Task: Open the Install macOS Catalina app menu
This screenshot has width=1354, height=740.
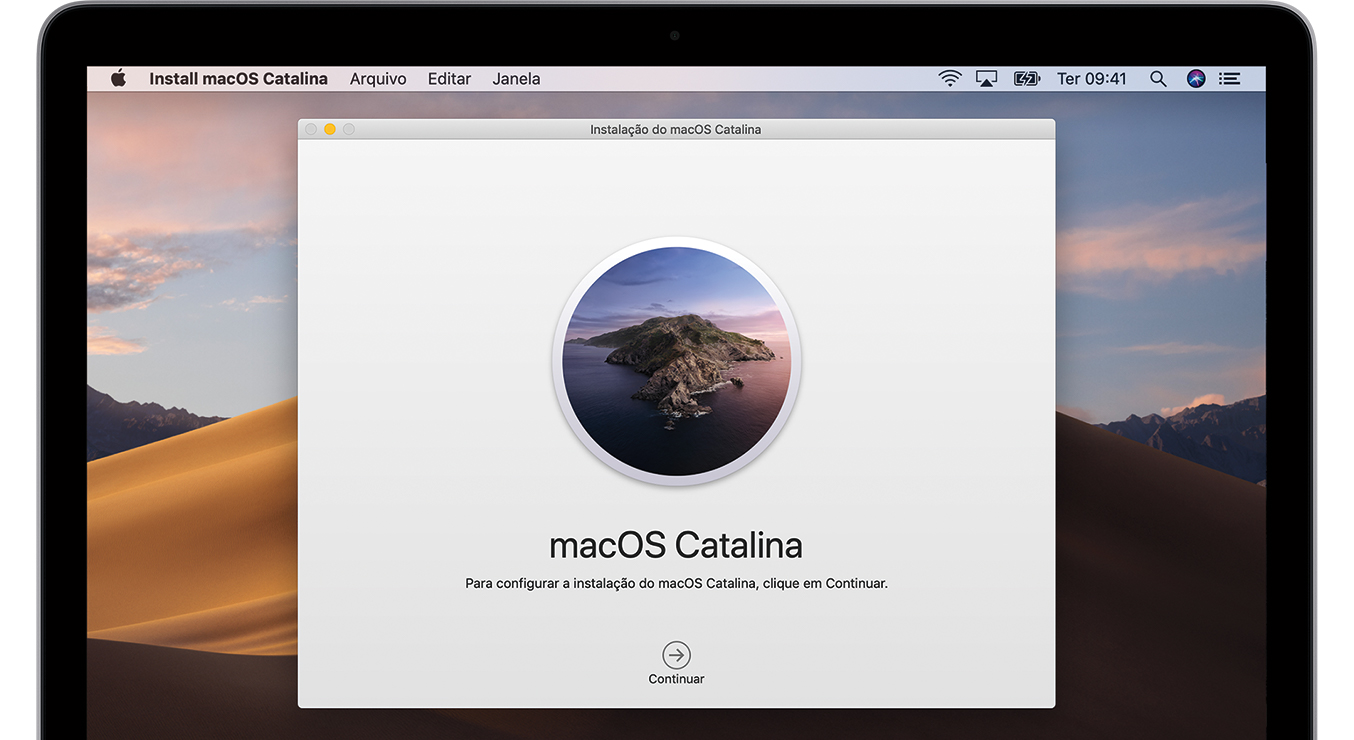Action: pyautogui.click(x=238, y=79)
